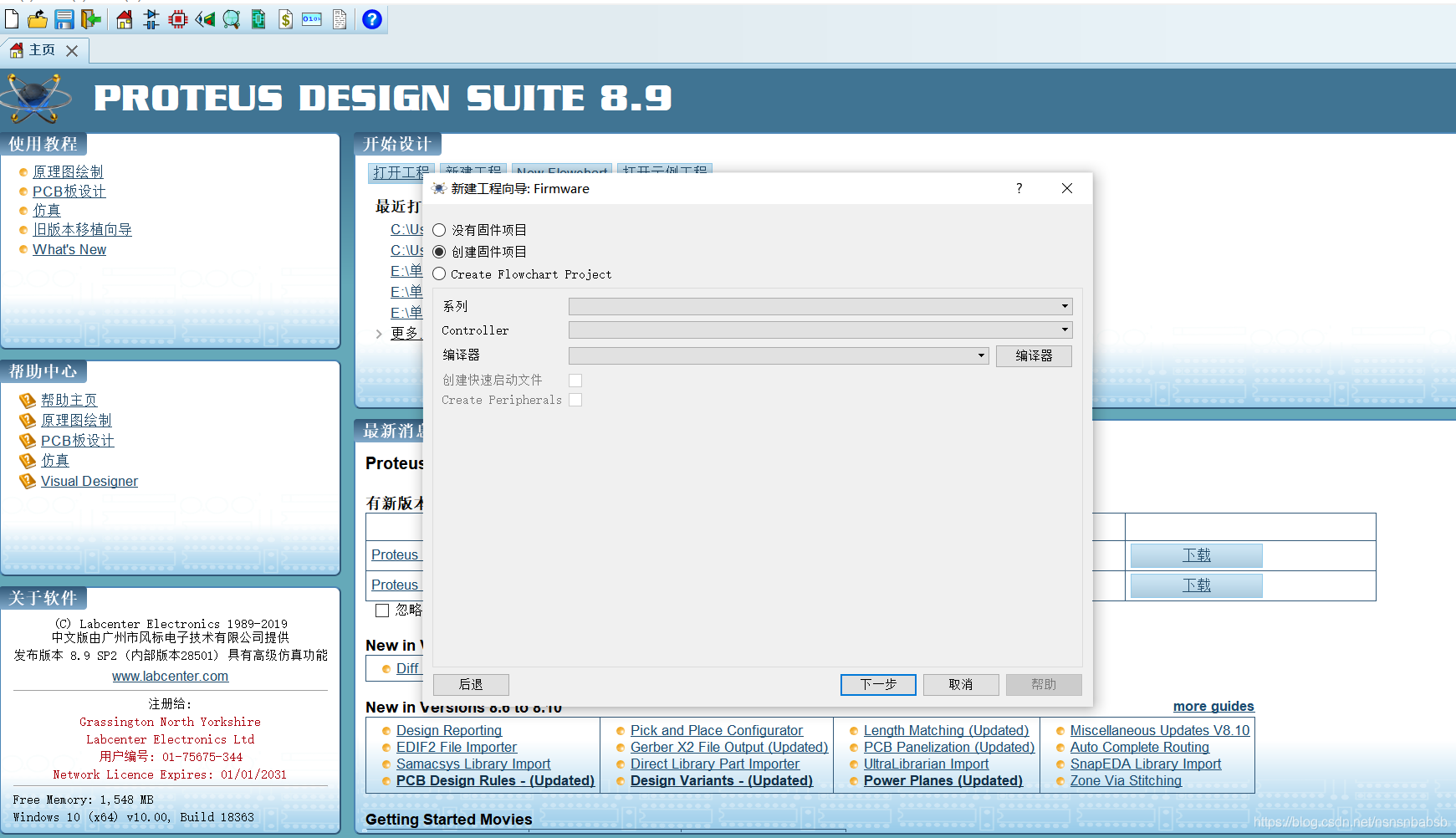This screenshot has height=838, width=1456.
Task: Open PCB Panelization (Updated) link
Action: click(949, 747)
